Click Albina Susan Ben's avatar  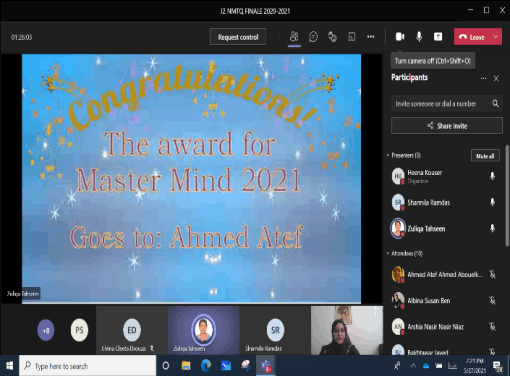click(398, 300)
